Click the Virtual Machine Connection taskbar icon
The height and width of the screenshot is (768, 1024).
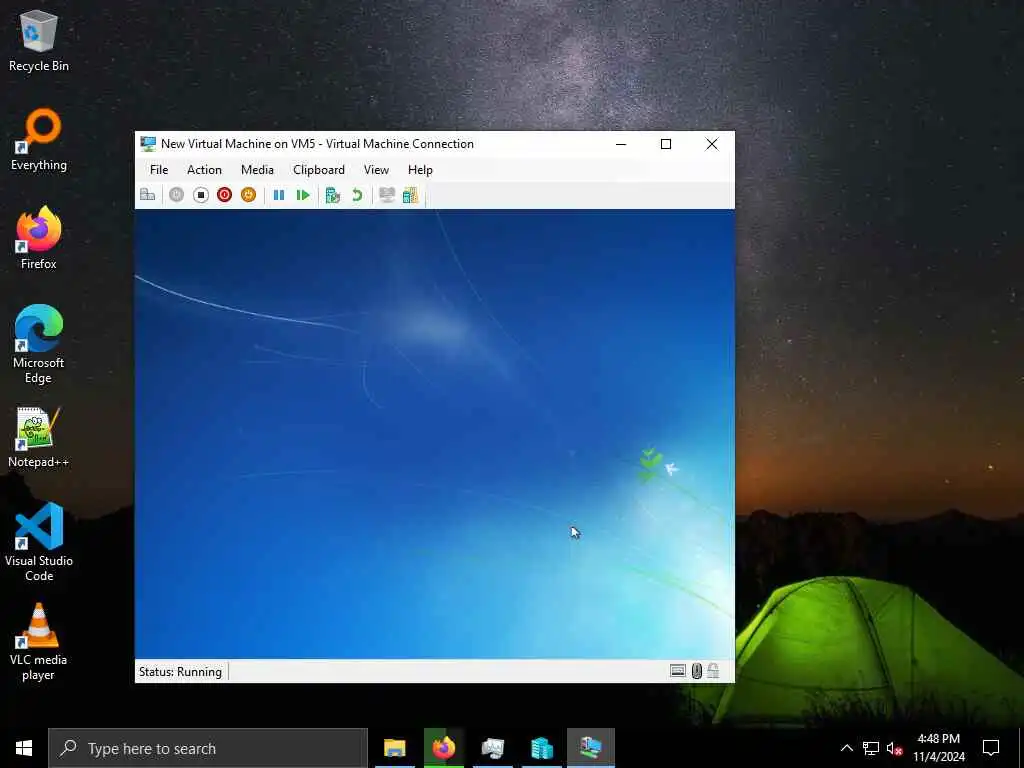(590, 748)
